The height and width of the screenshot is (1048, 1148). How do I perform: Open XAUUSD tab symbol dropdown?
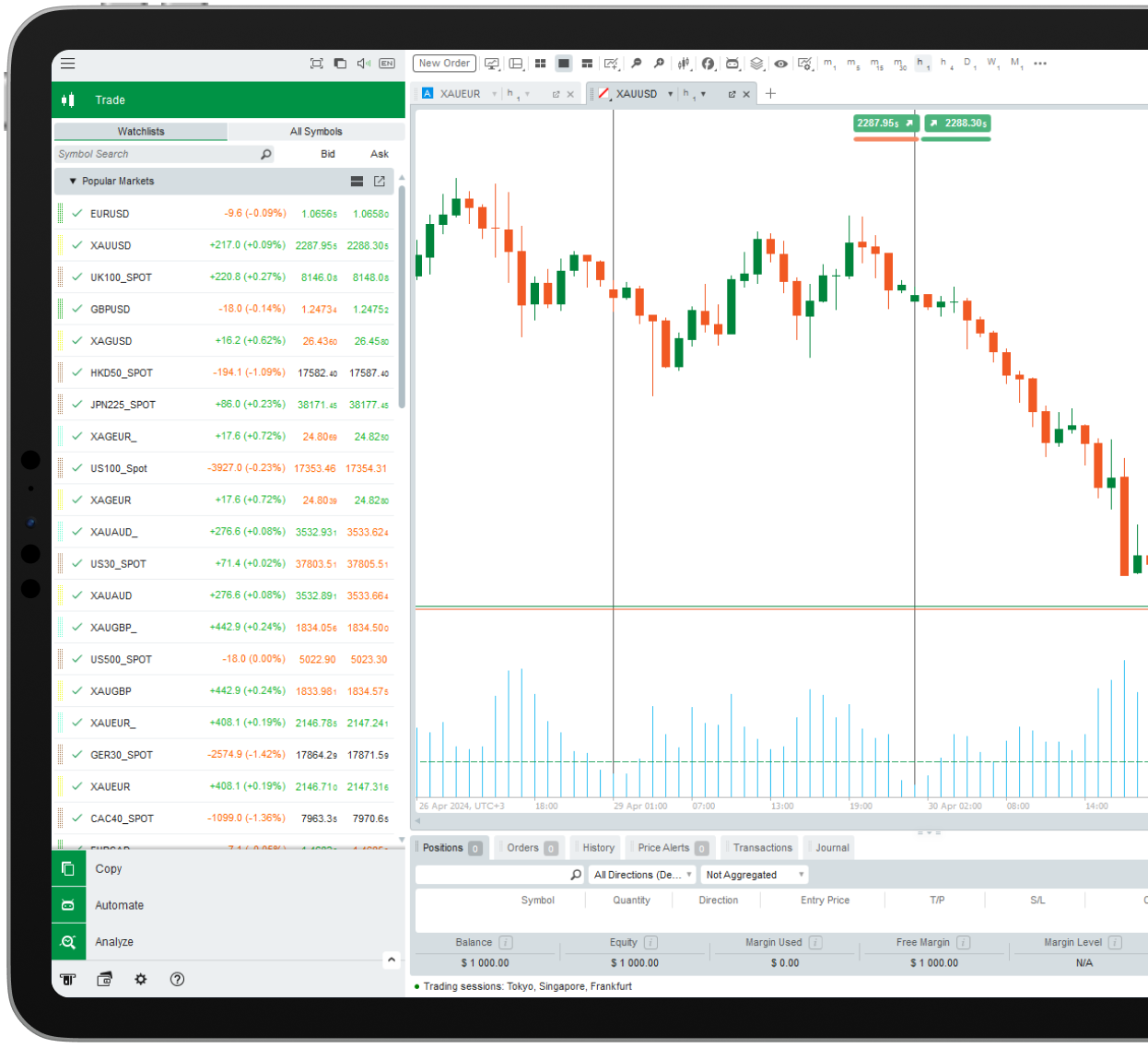[x=670, y=94]
